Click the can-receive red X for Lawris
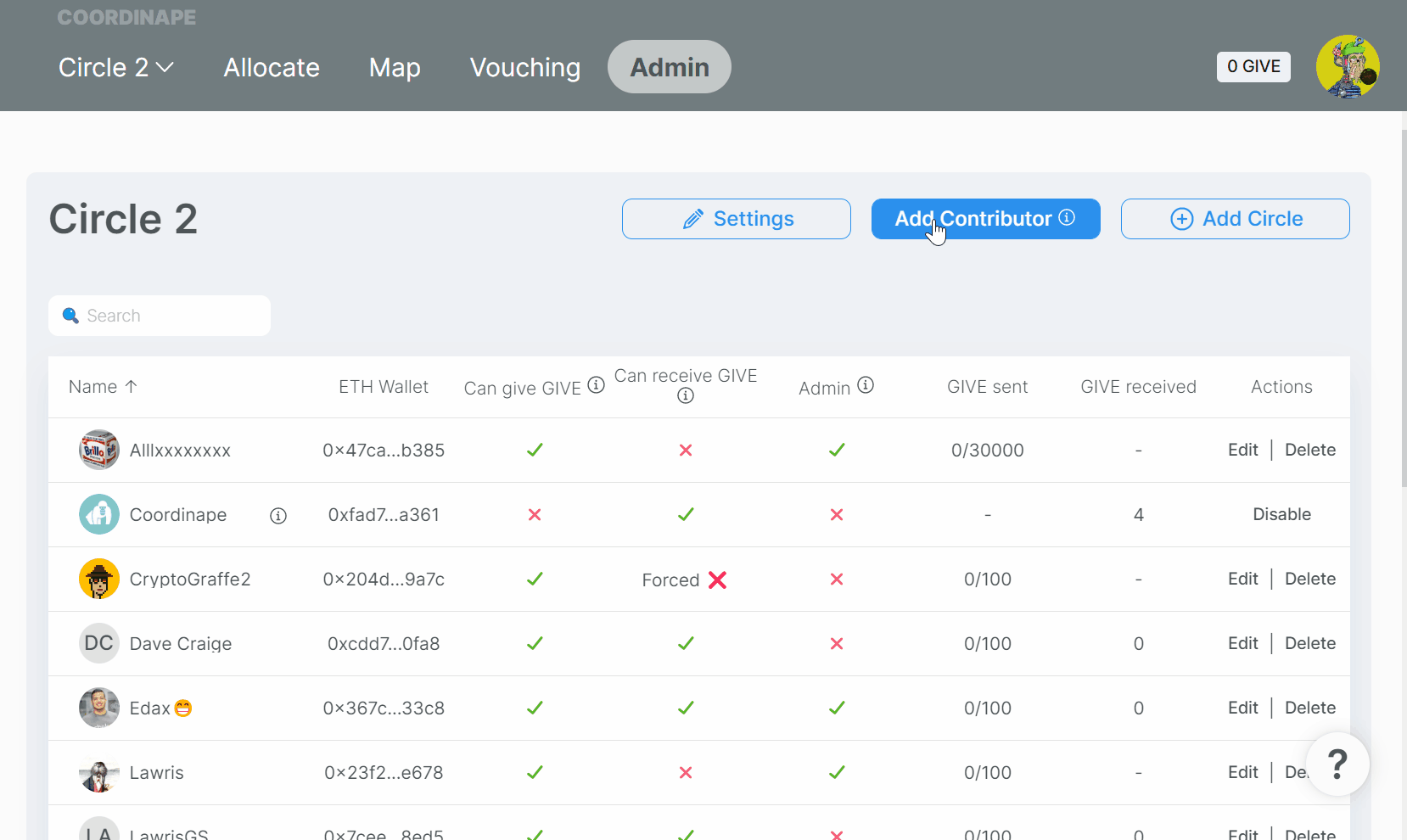The width and height of the screenshot is (1407, 840). pyautogui.click(x=686, y=772)
